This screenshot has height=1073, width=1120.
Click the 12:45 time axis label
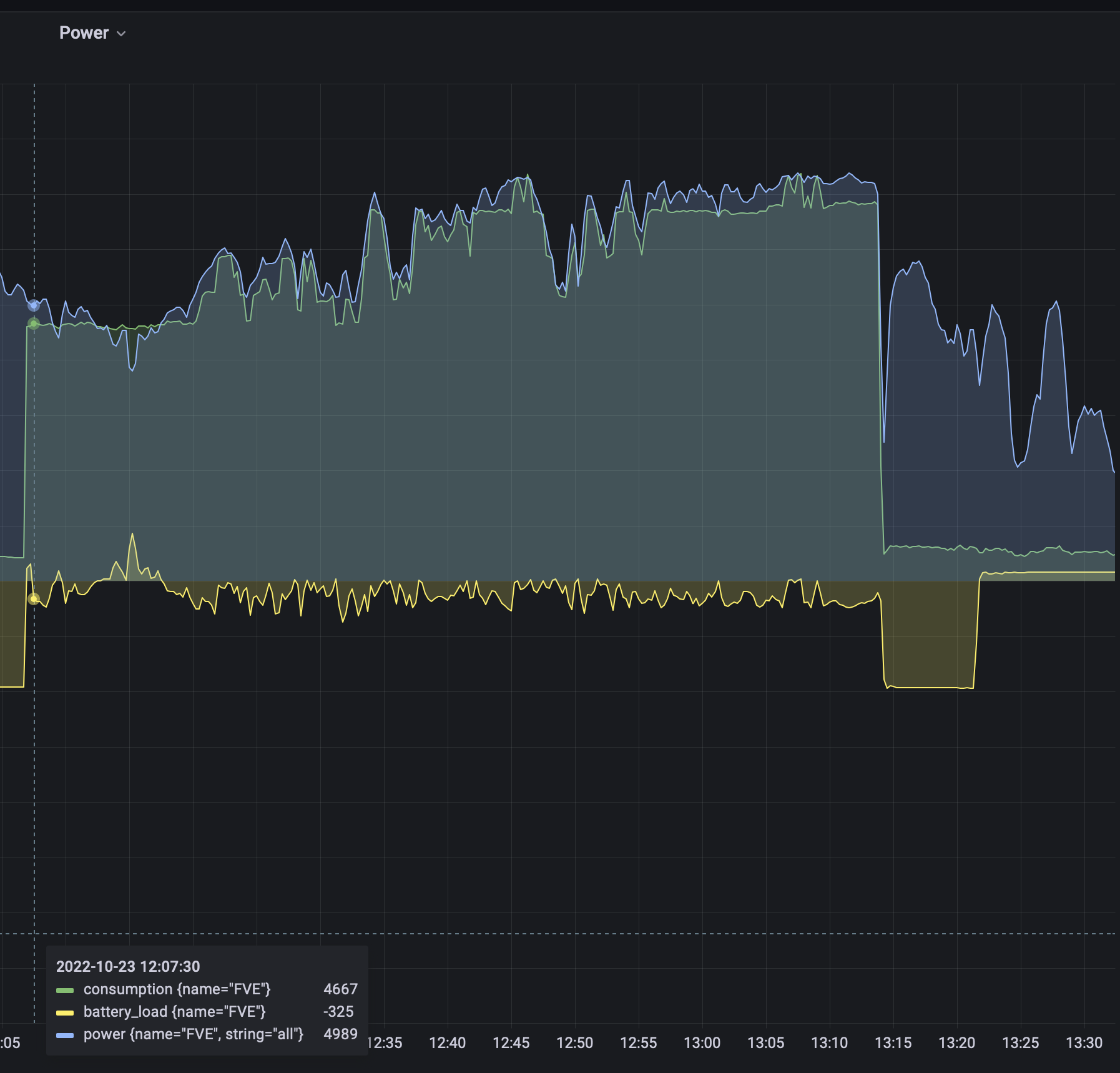pos(511,1043)
